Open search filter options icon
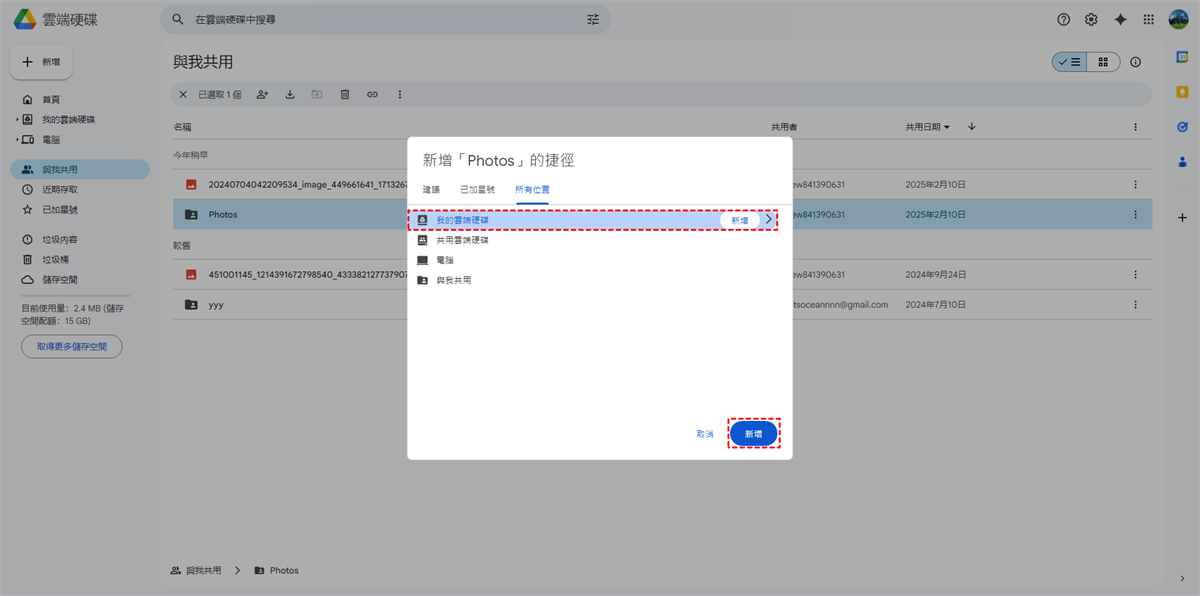This screenshot has height=596, width=1200. (593, 19)
